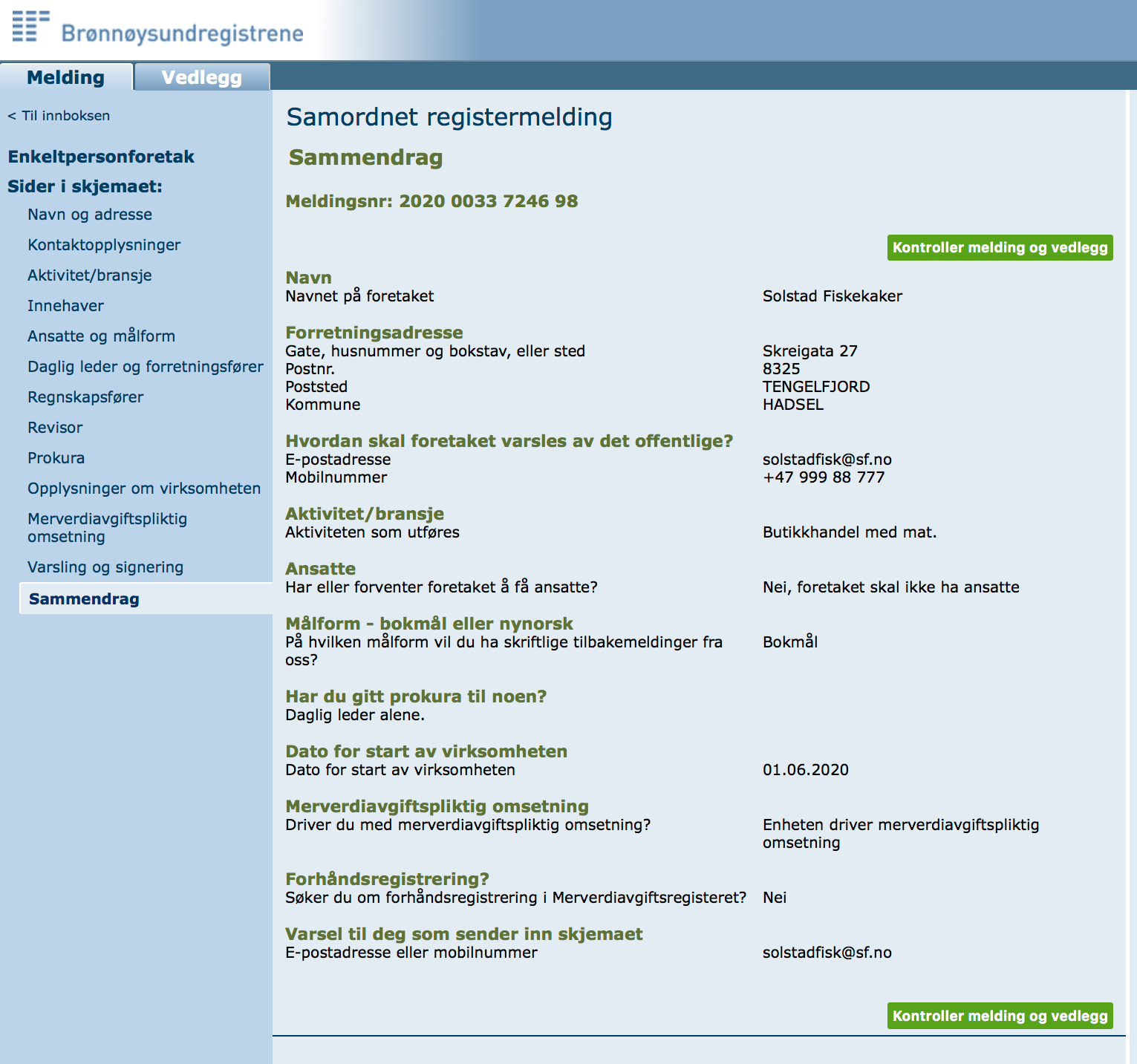Click the Meldingsnr: 2020 0033 7246 98 text
This screenshot has height=1064, width=1137.
click(x=431, y=201)
